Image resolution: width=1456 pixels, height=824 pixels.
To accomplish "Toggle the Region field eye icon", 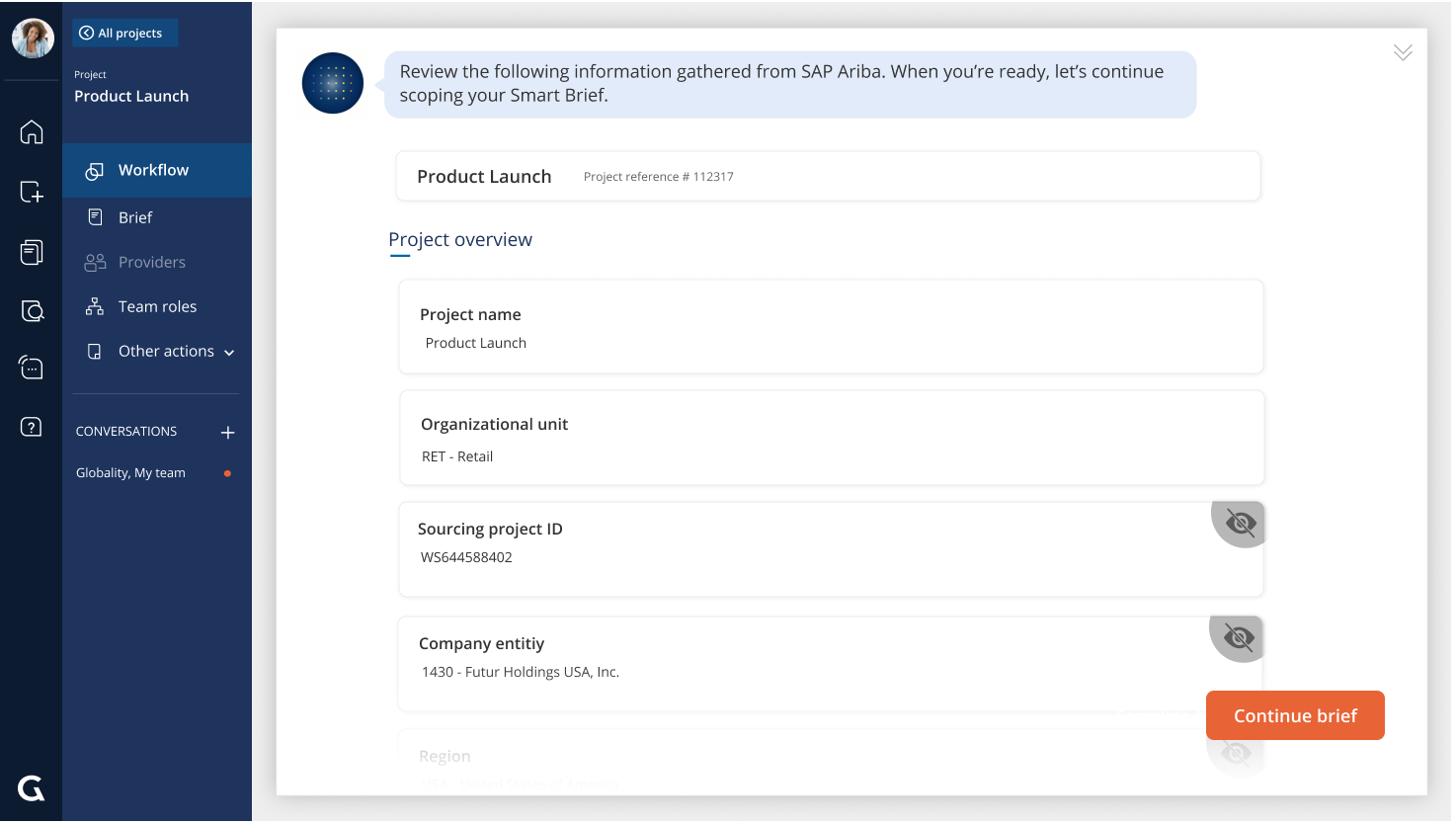I will click(x=1236, y=752).
